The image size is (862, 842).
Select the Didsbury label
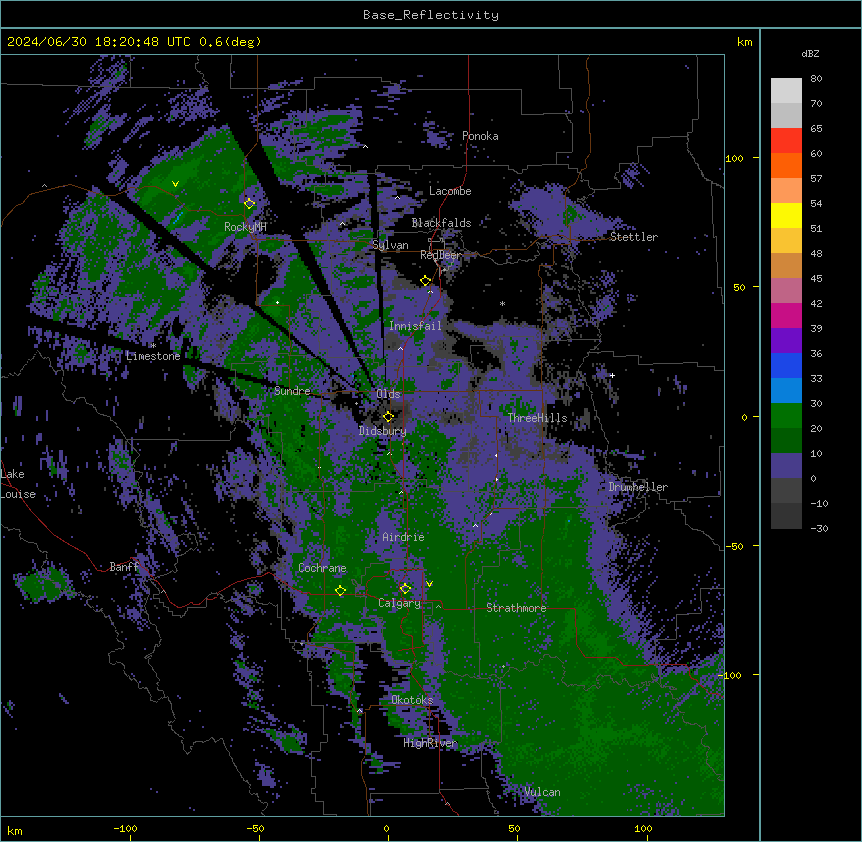(x=383, y=431)
